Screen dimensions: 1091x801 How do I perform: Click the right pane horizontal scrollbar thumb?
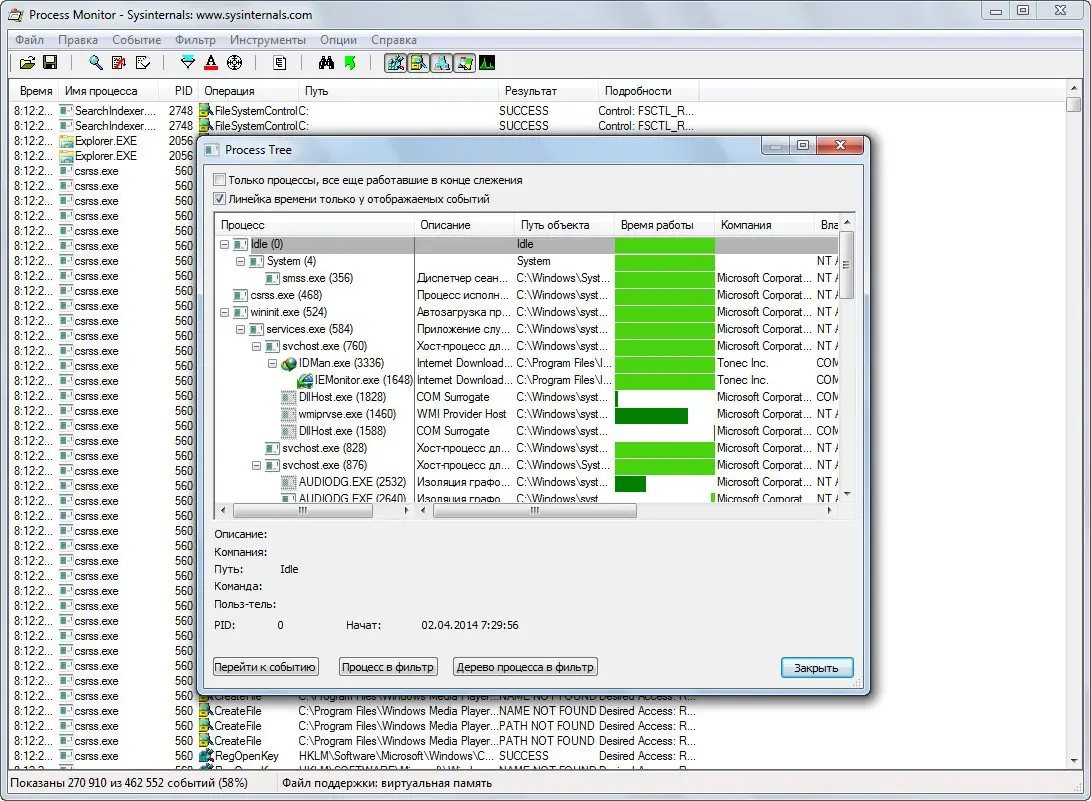click(534, 511)
